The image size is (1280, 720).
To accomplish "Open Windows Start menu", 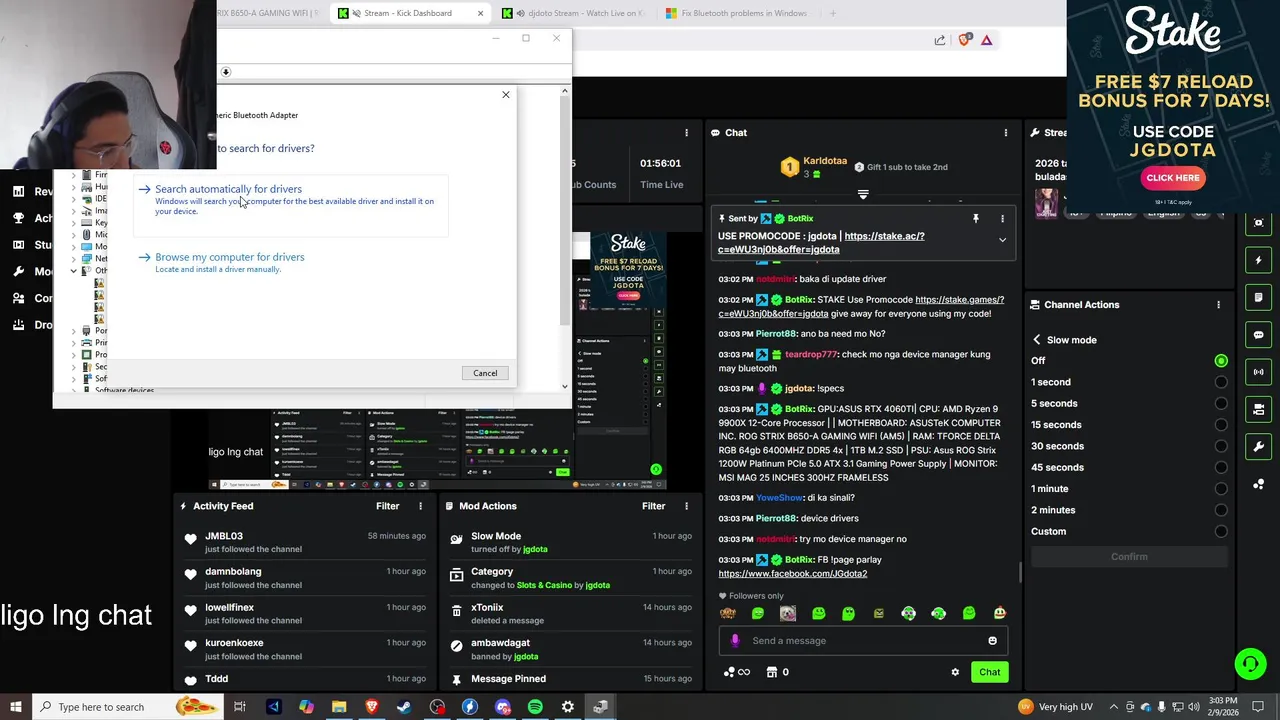I will tap(15, 707).
